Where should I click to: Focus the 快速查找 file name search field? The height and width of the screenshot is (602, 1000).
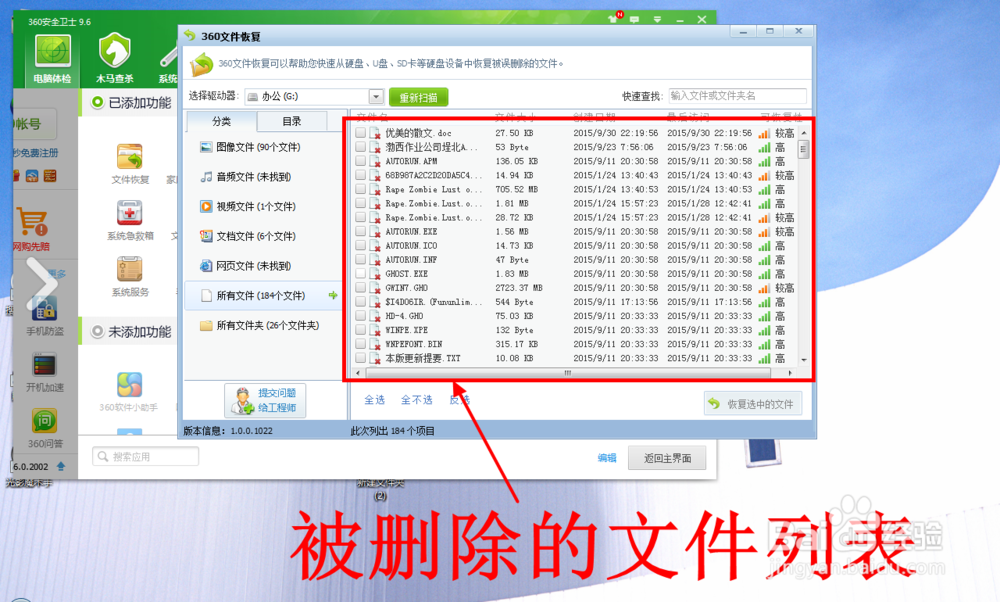pyautogui.click(x=737, y=96)
